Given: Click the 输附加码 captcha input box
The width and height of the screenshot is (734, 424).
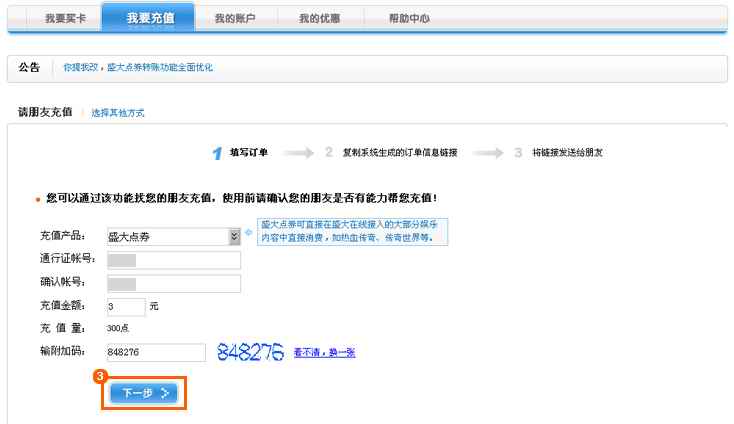Looking at the screenshot, I should tap(154, 352).
